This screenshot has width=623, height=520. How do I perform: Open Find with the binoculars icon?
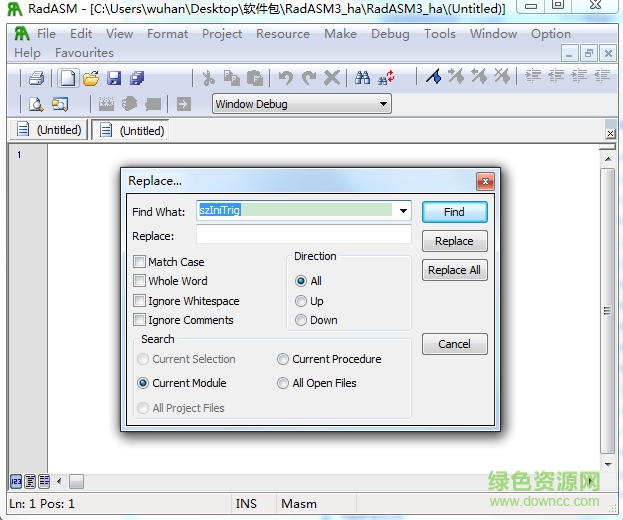pos(362,77)
